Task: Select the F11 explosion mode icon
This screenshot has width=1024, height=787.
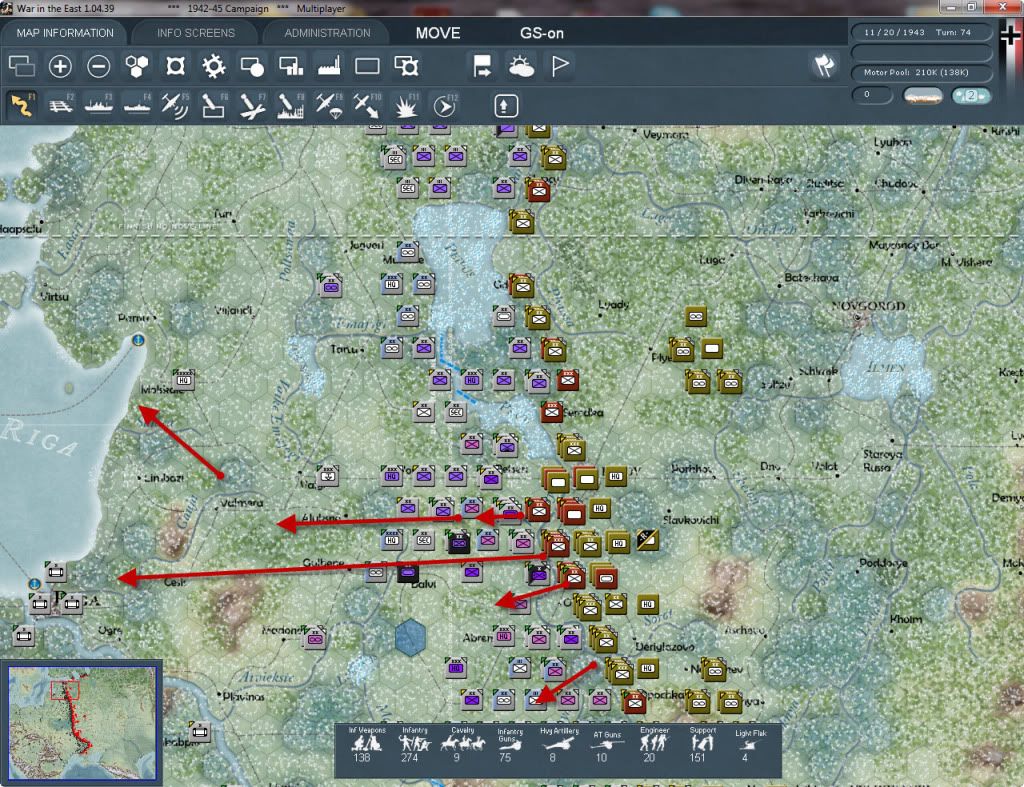Action: click(406, 106)
